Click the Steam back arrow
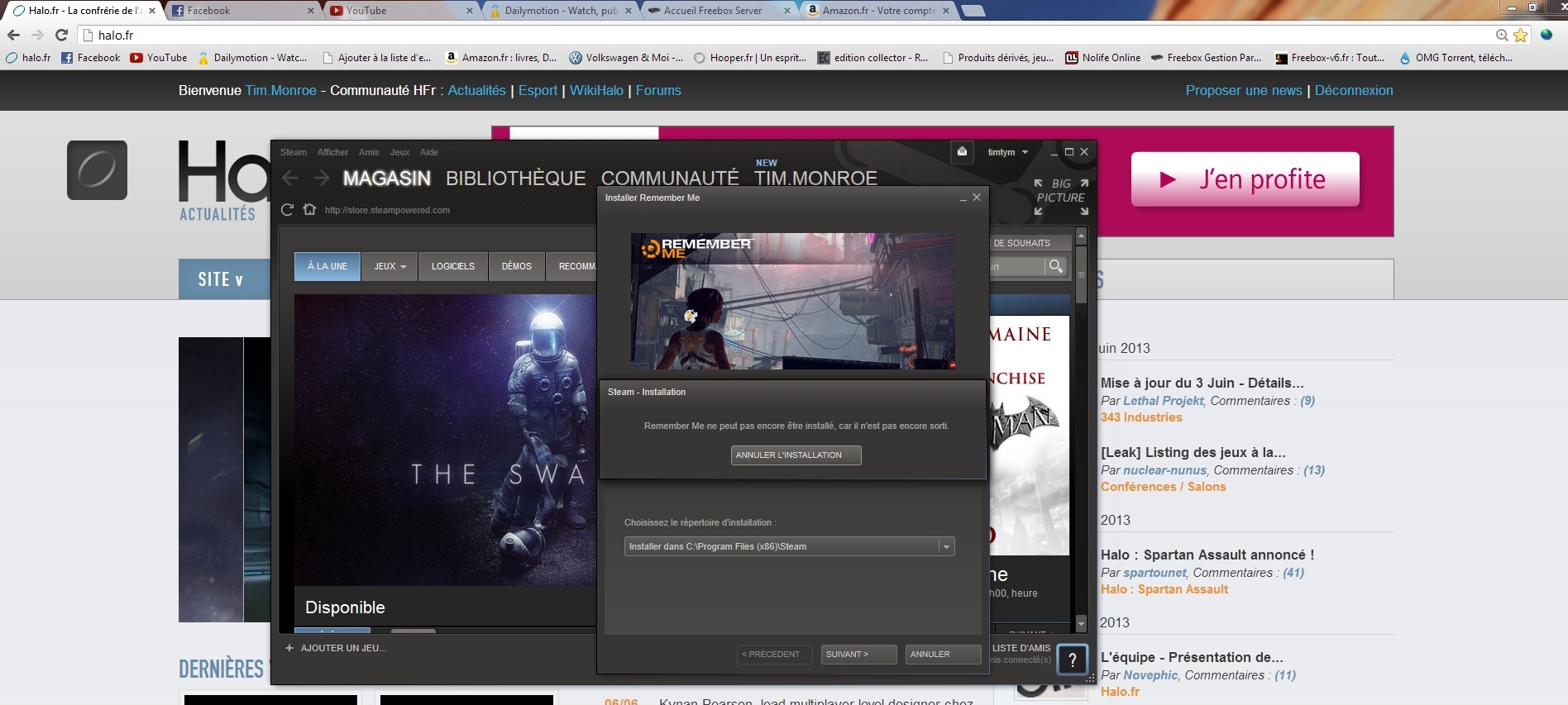Screen dimensions: 1568x705 (289, 178)
